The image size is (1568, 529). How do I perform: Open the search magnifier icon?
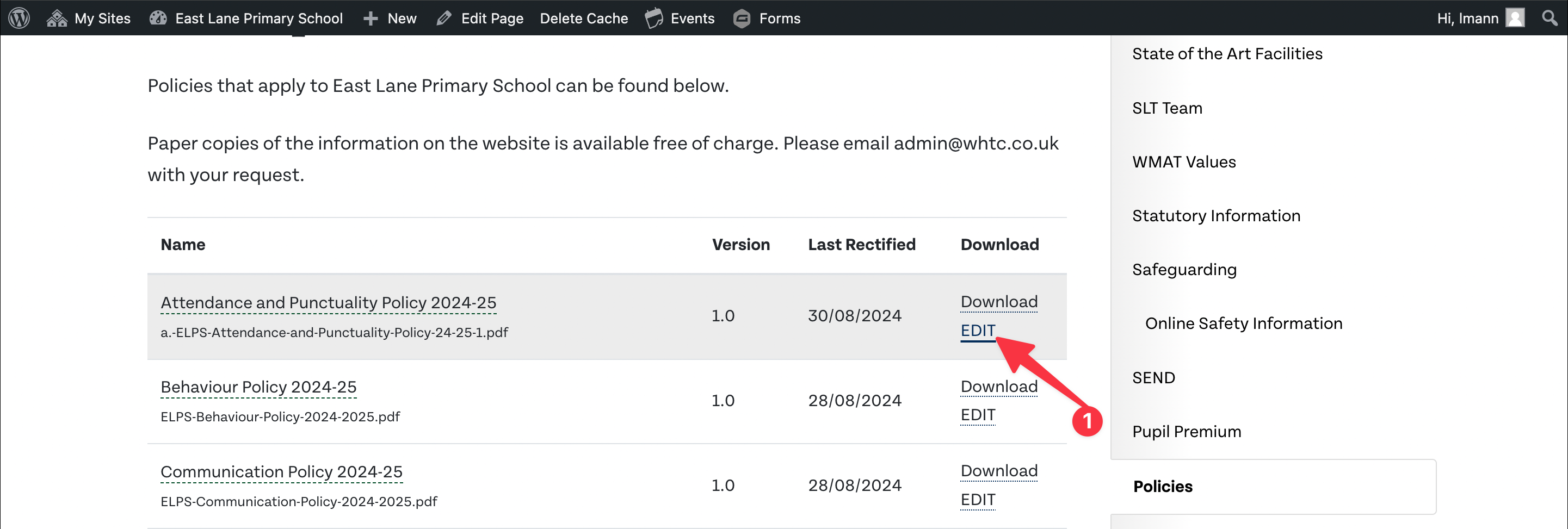click(x=1549, y=18)
